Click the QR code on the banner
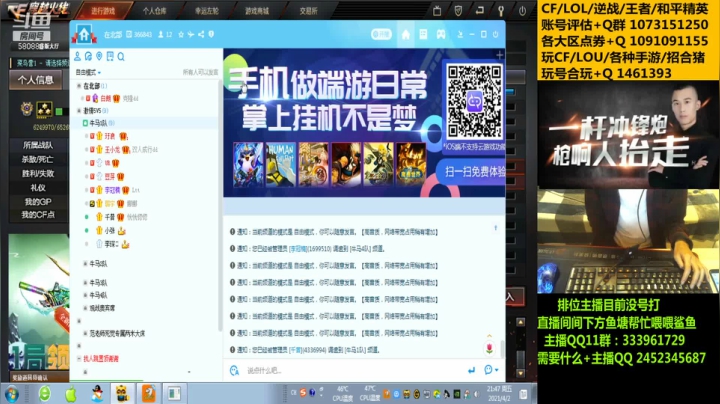Image resolution: width=720 pixels, height=404 pixels. [x=474, y=101]
